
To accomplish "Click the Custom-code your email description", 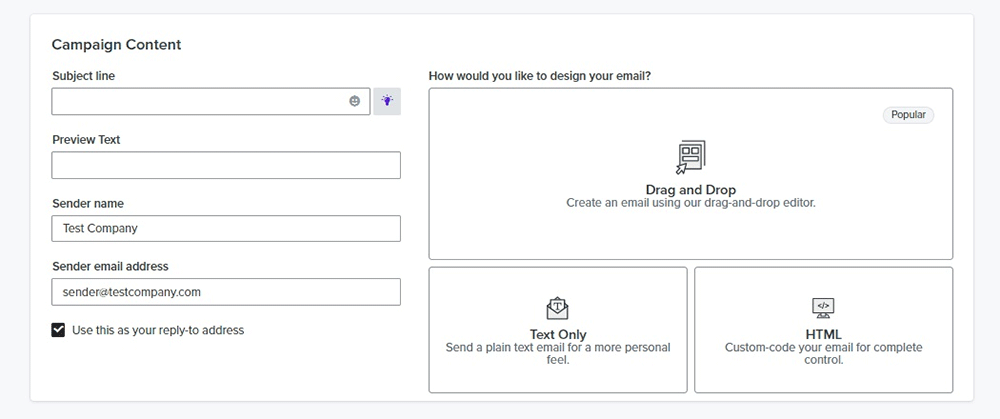I will pos(823,353).
